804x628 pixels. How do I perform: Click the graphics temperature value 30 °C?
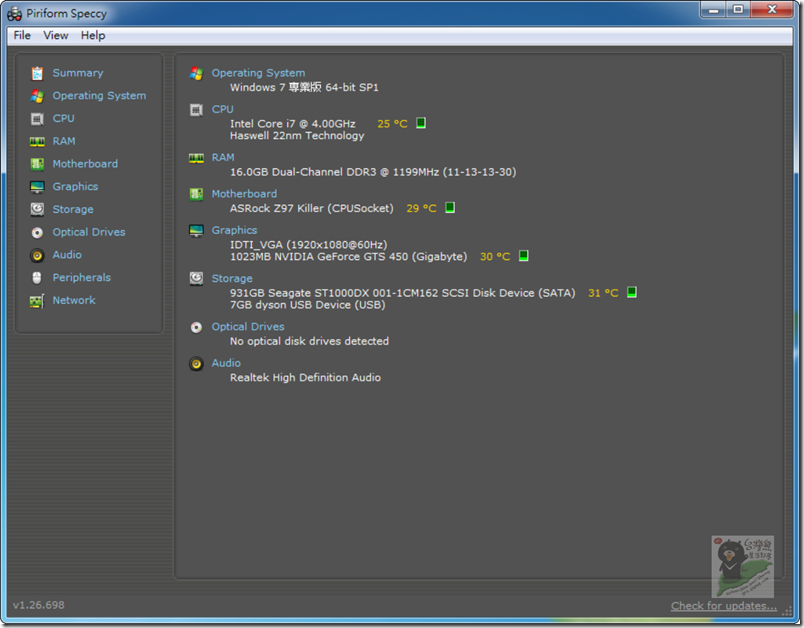click(x=495, y=256)
